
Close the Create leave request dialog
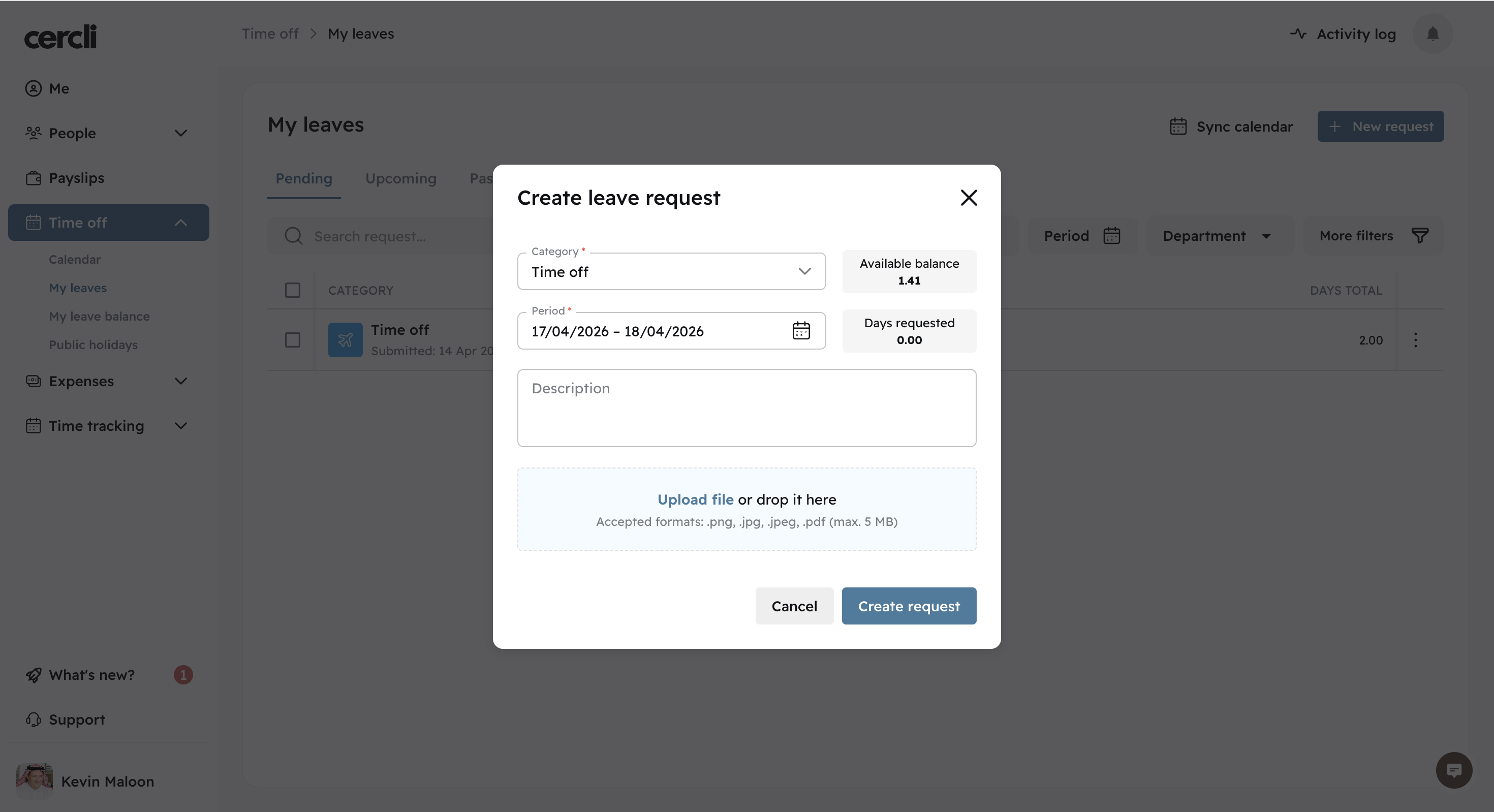[969, 198]
